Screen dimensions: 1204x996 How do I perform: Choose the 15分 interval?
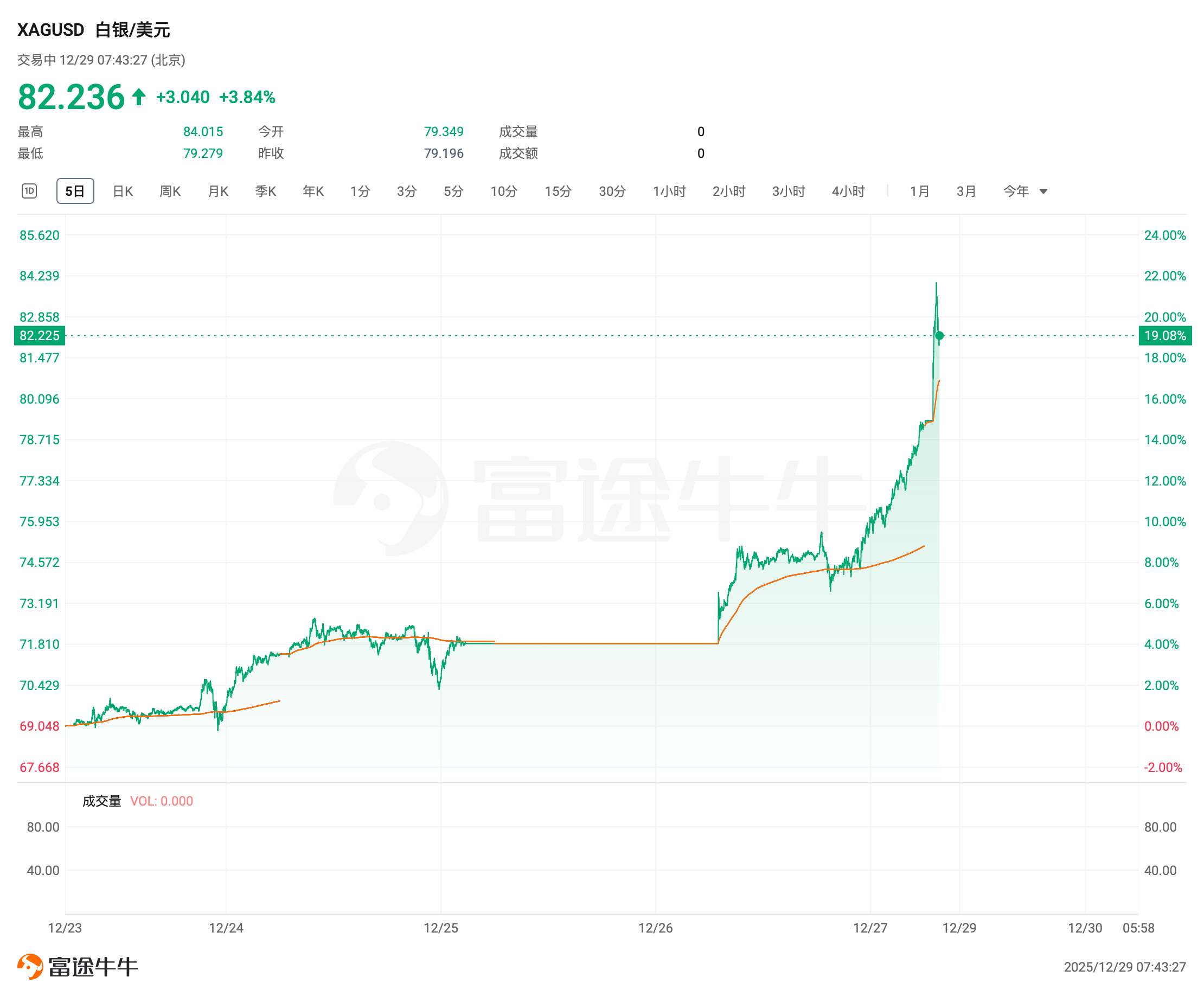pos(558,191)
